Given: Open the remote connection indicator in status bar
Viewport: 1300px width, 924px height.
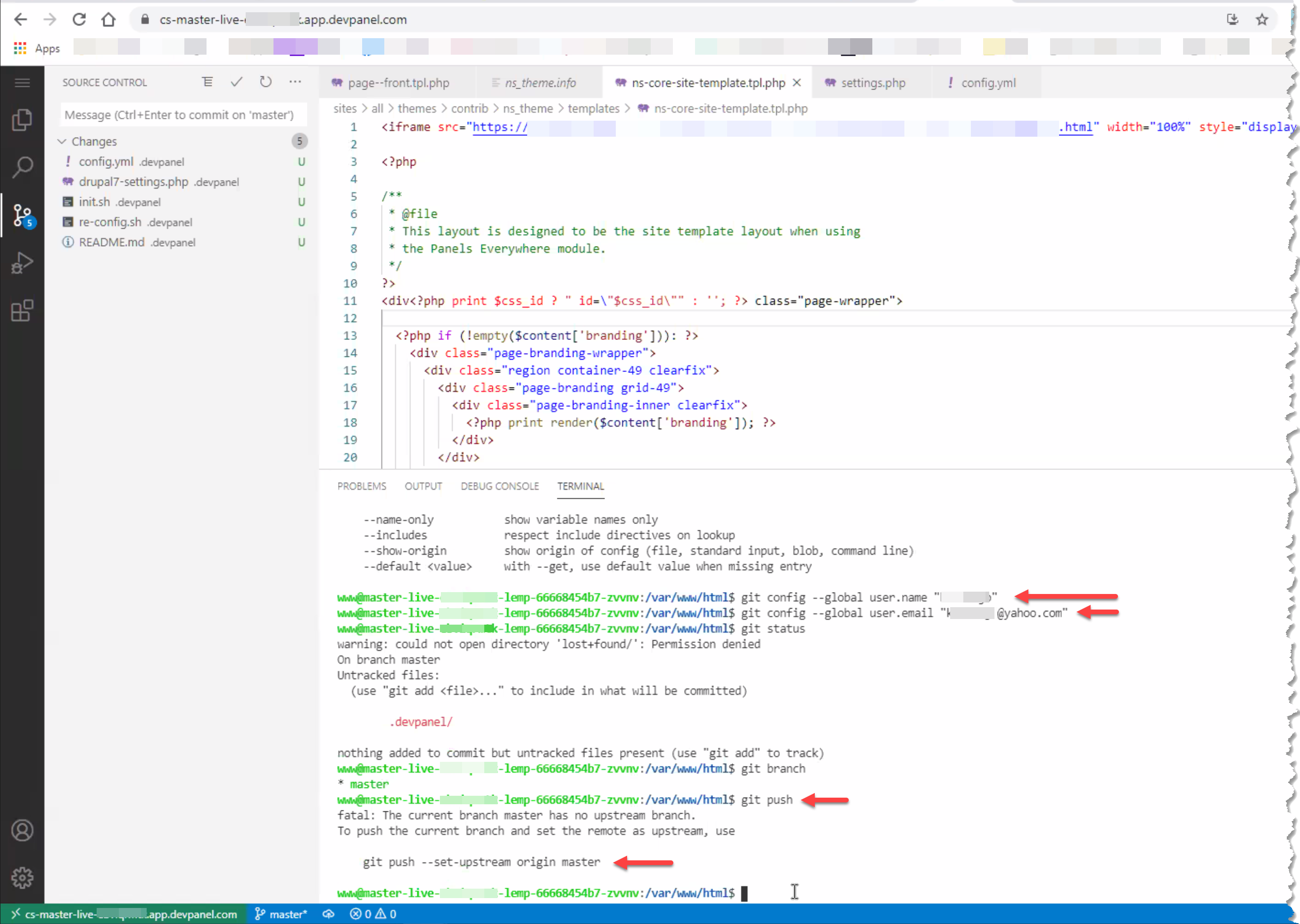Looking at the screenshot, I should [125, 914].
